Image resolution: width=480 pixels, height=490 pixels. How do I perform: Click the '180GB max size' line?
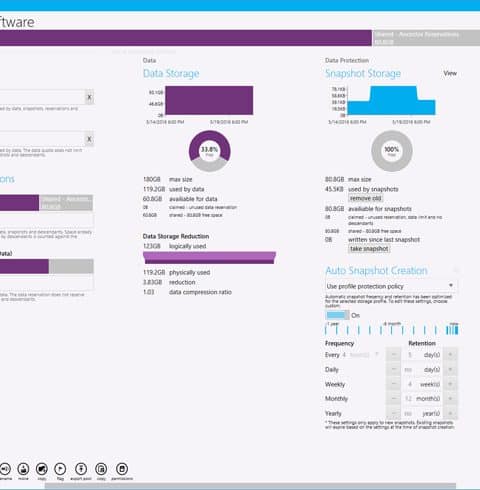tap(167, 179)
